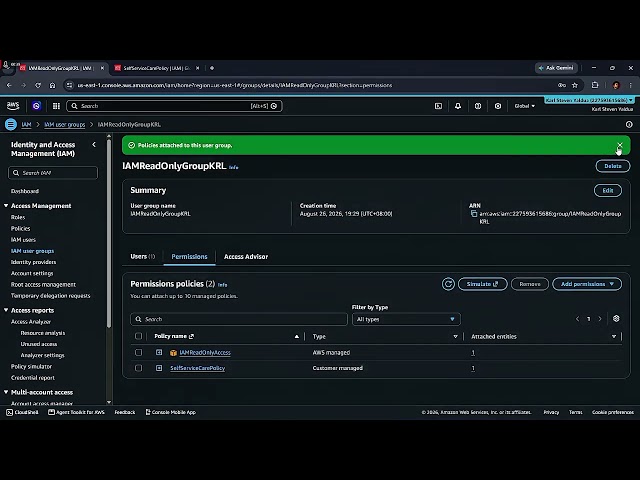
Task: Refresh the permissions policies list
Action: pos(448,284)
